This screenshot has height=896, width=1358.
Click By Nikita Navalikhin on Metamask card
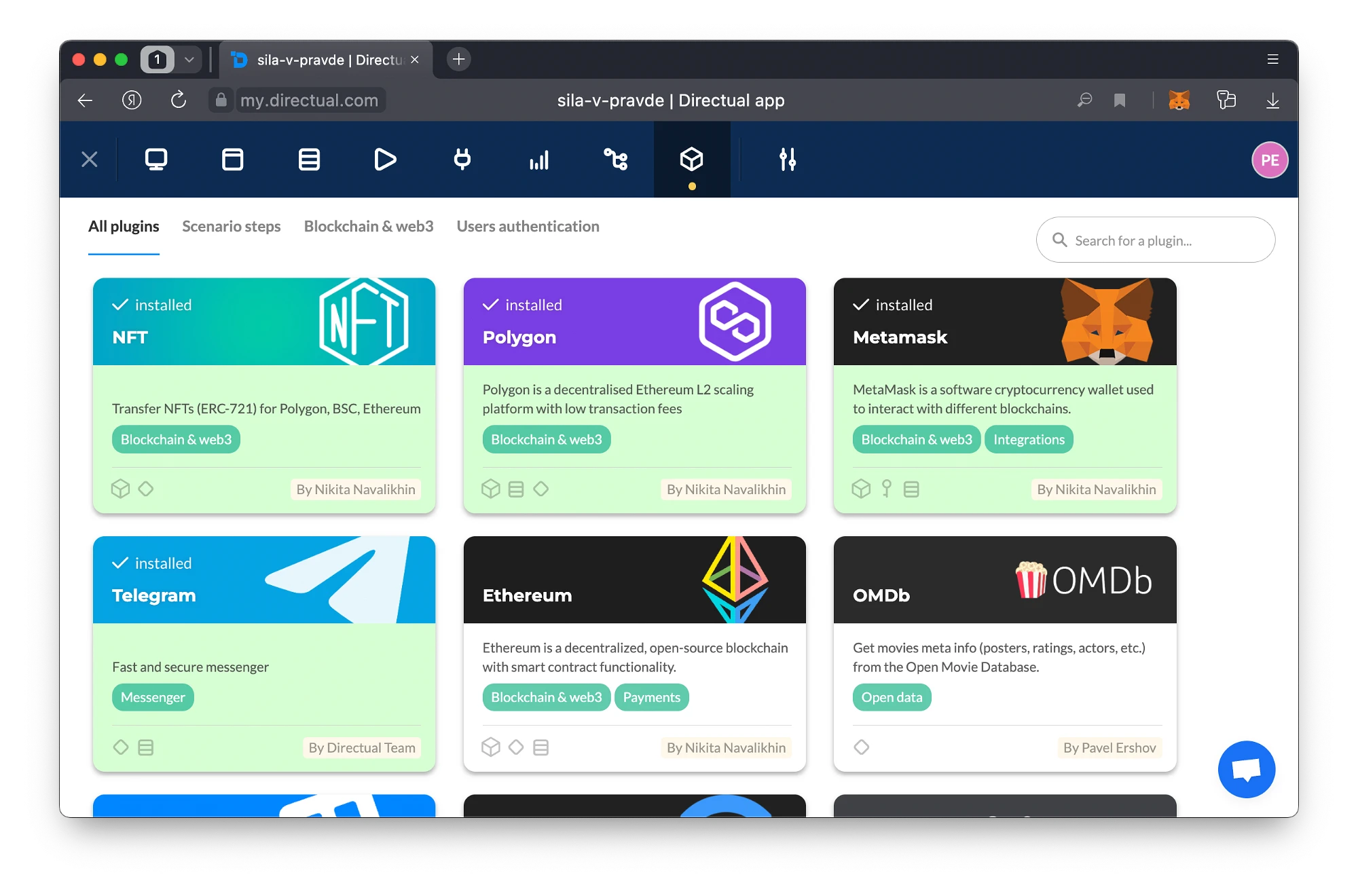(x=1097, y=489)
